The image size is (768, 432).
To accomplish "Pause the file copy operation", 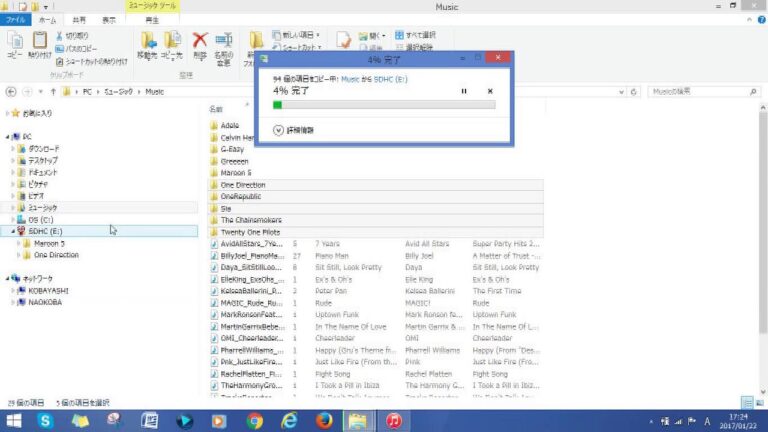I will 464,91.
